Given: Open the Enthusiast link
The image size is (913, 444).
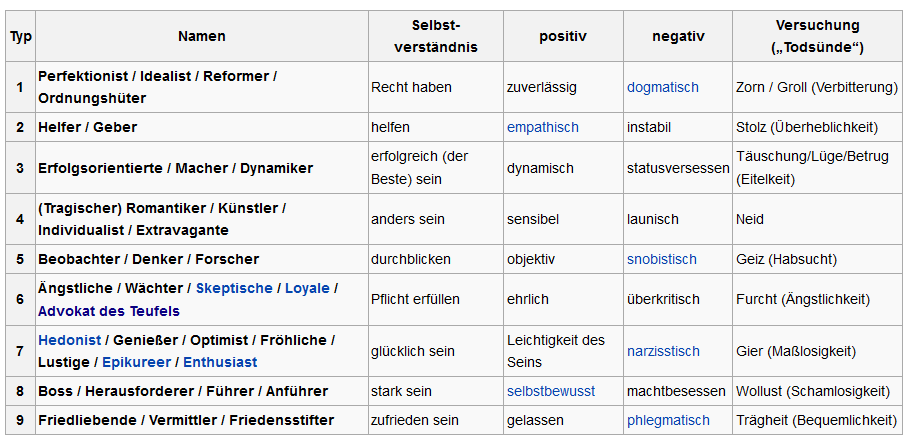Looking at the screenshot, I should [220, 363].
